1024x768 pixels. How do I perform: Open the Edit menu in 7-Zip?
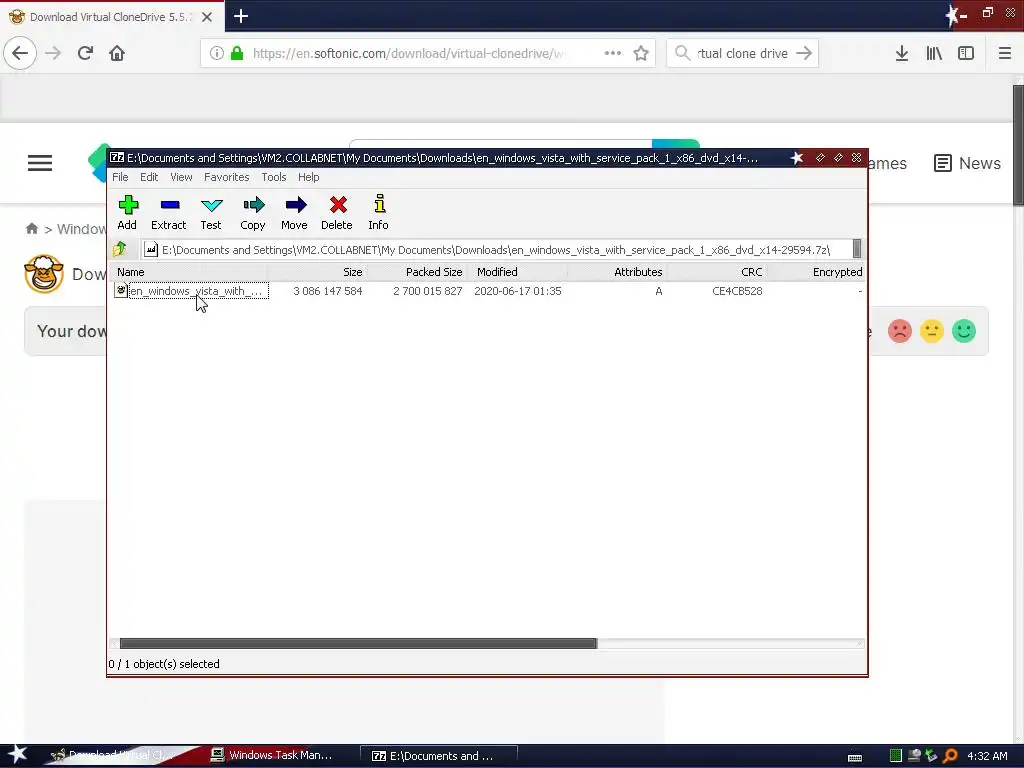(x=149, y=177)
